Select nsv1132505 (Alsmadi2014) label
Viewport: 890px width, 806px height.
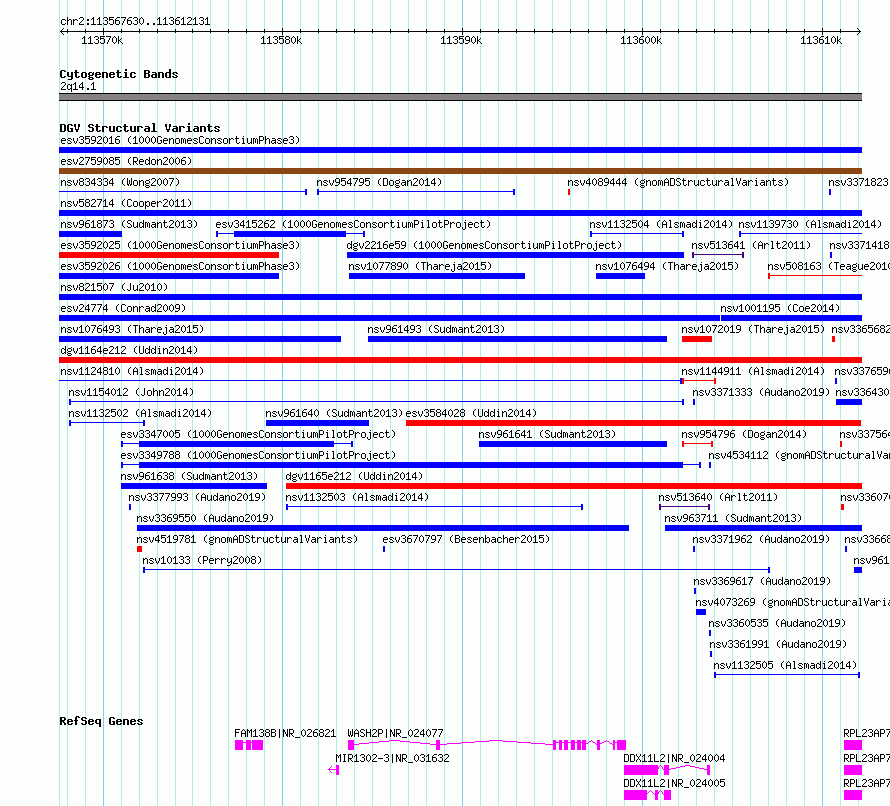click(785, 665)
